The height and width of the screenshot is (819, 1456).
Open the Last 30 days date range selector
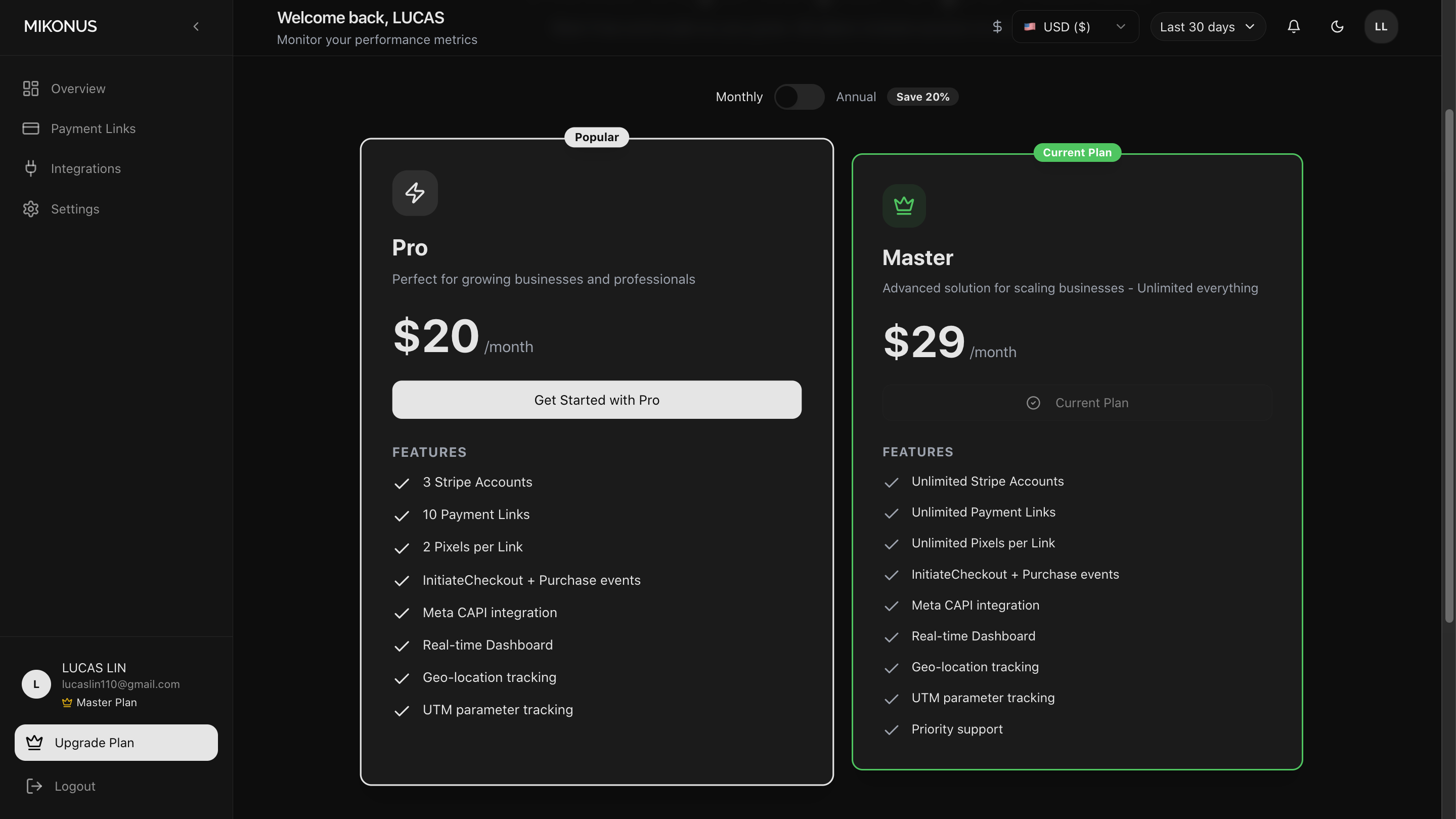(x=1208, y=27)
